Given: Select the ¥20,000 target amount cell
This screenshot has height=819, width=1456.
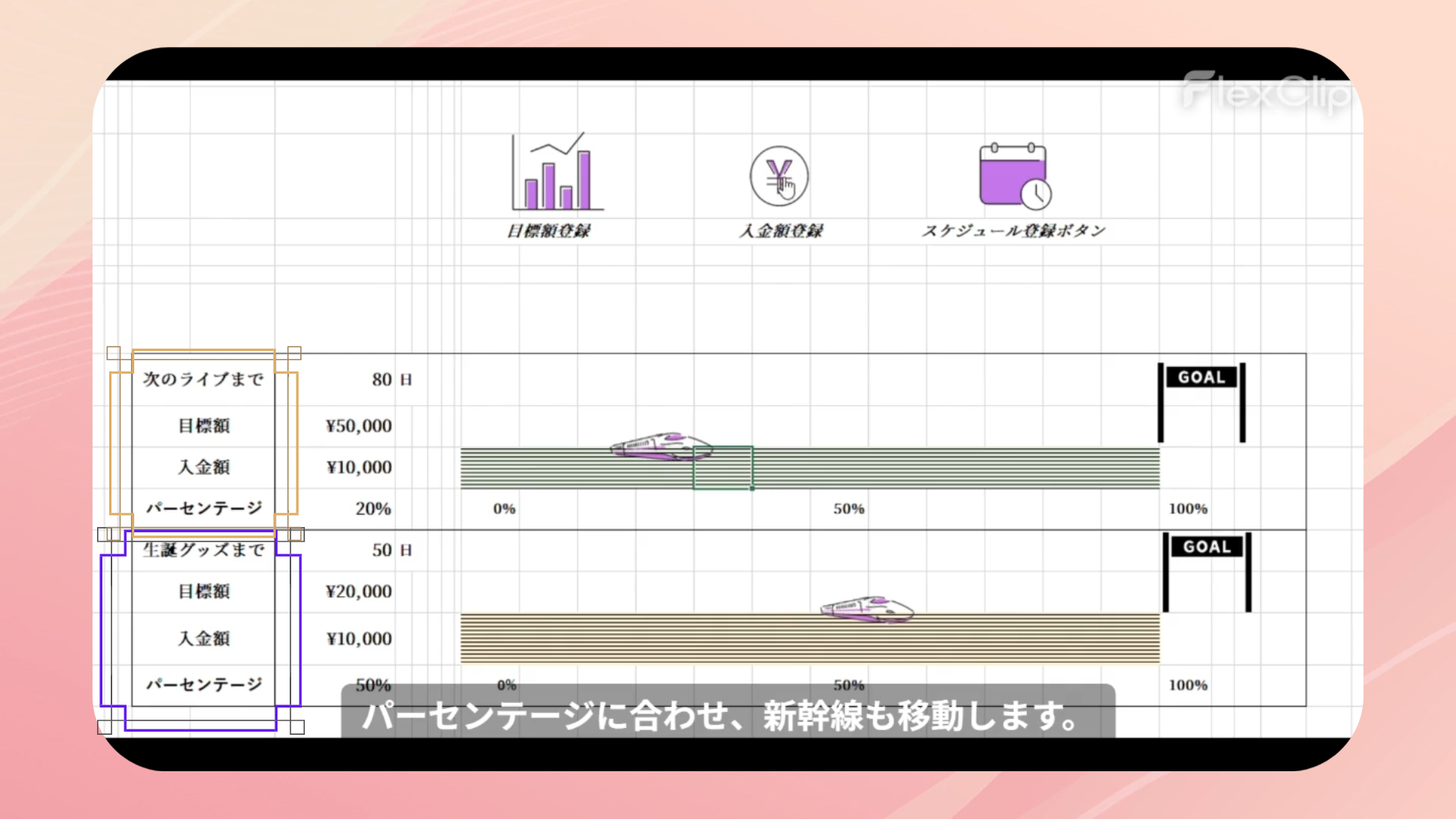Looking at the screenshot, I should point(359,591).
